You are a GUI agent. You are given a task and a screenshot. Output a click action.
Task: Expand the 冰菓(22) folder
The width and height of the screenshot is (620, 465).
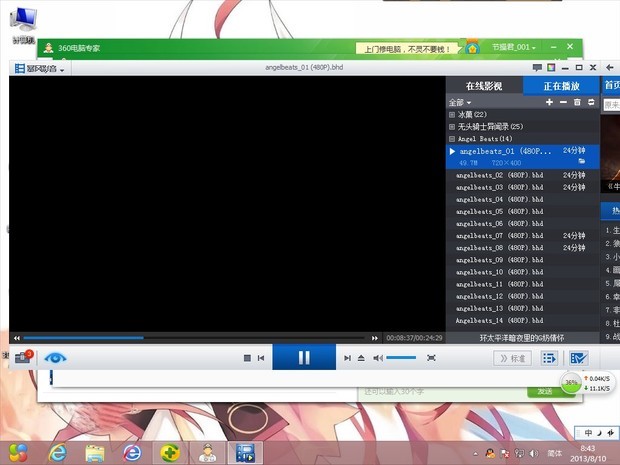pos(452,114)
